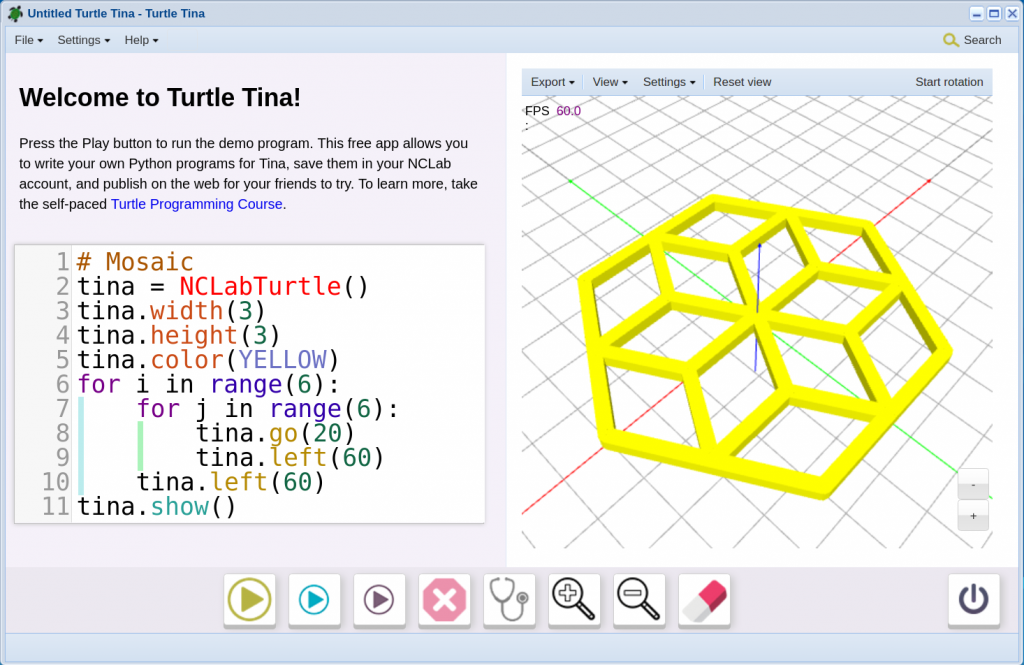Open the Help menu

(141, 40)
